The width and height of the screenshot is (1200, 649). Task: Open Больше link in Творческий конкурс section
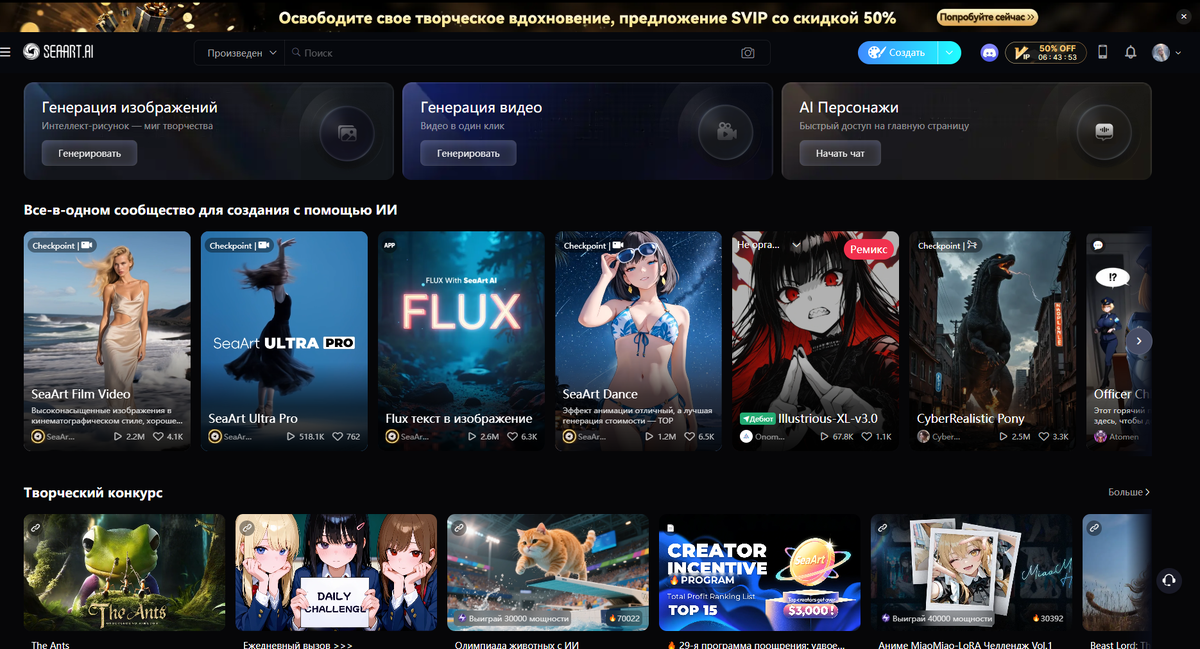point(1131,492)
